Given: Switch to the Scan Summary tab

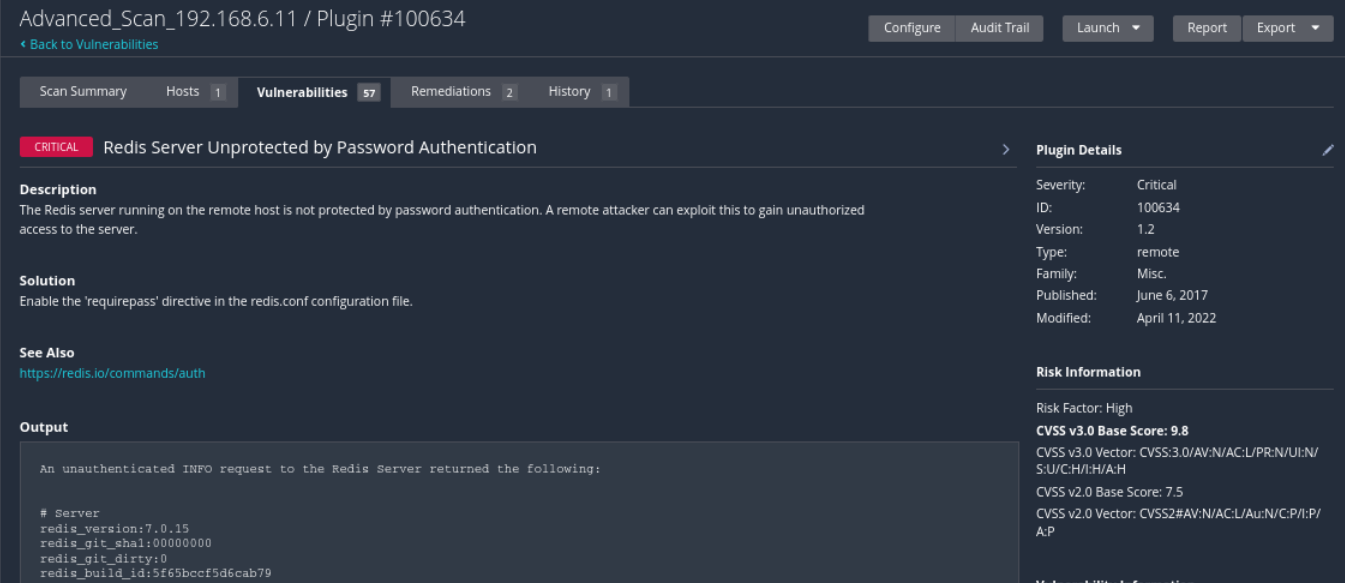Looking at the screenshot, I should click(83, 92).
